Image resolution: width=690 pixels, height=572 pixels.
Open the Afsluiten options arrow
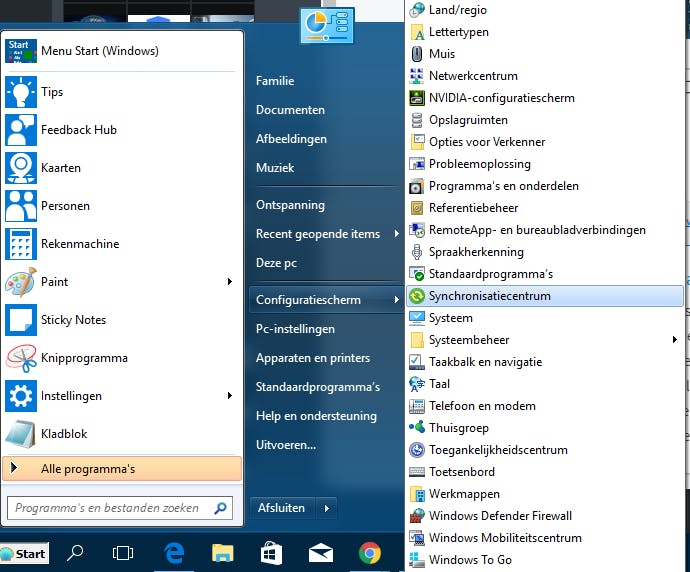[x=327, y=508]
